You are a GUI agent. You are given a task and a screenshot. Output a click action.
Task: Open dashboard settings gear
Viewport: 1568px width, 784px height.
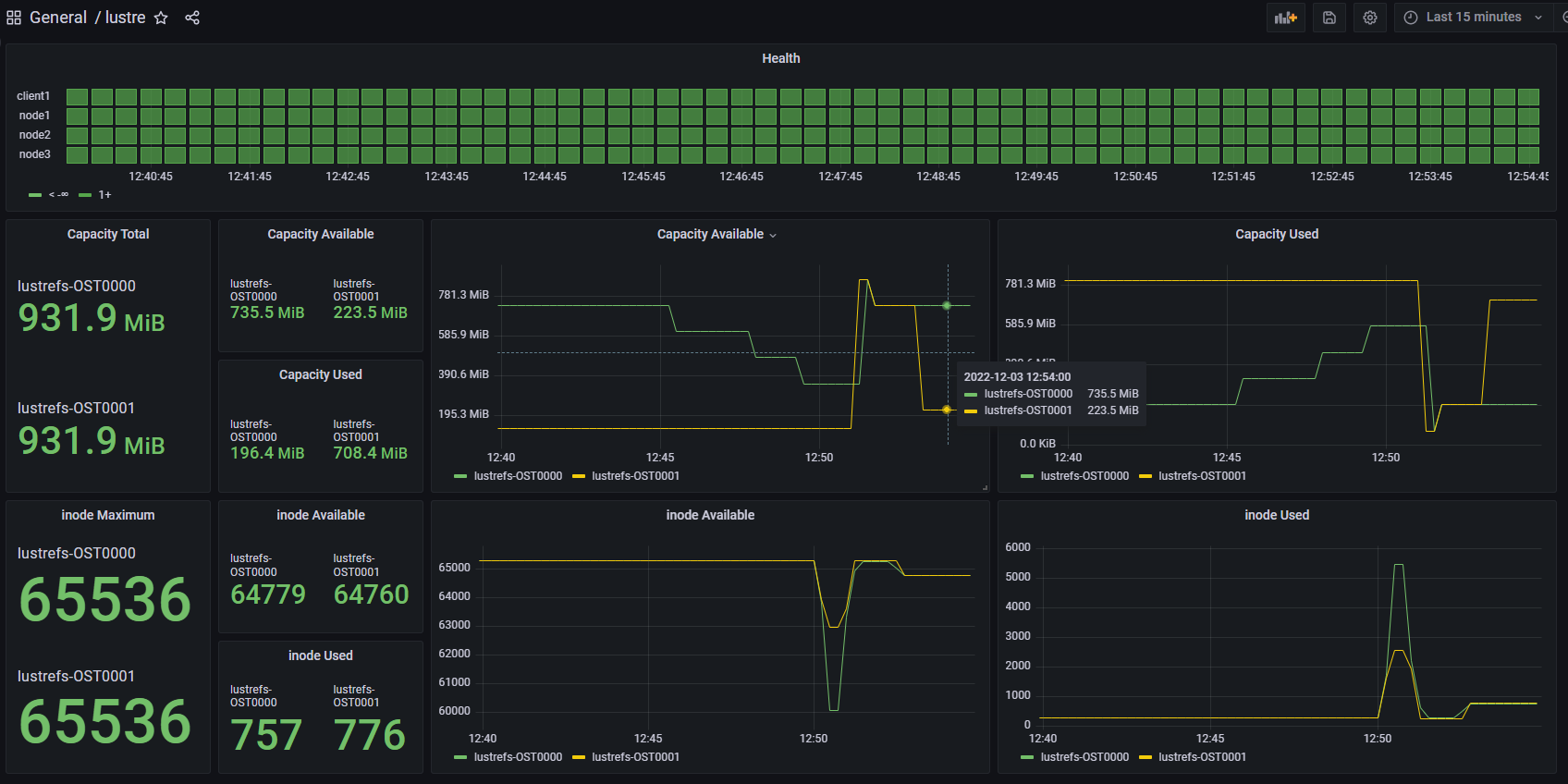coord(1370,18)
